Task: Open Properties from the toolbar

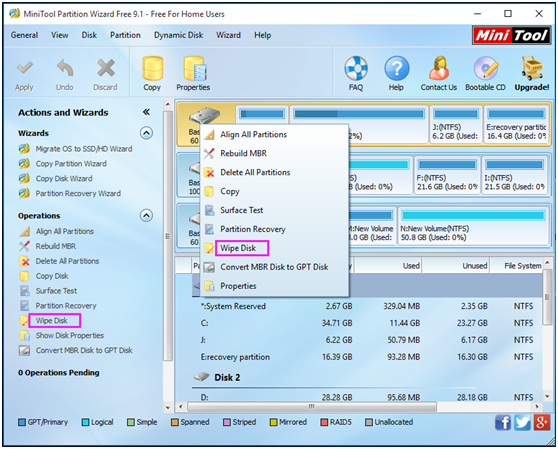Action: 193,74
